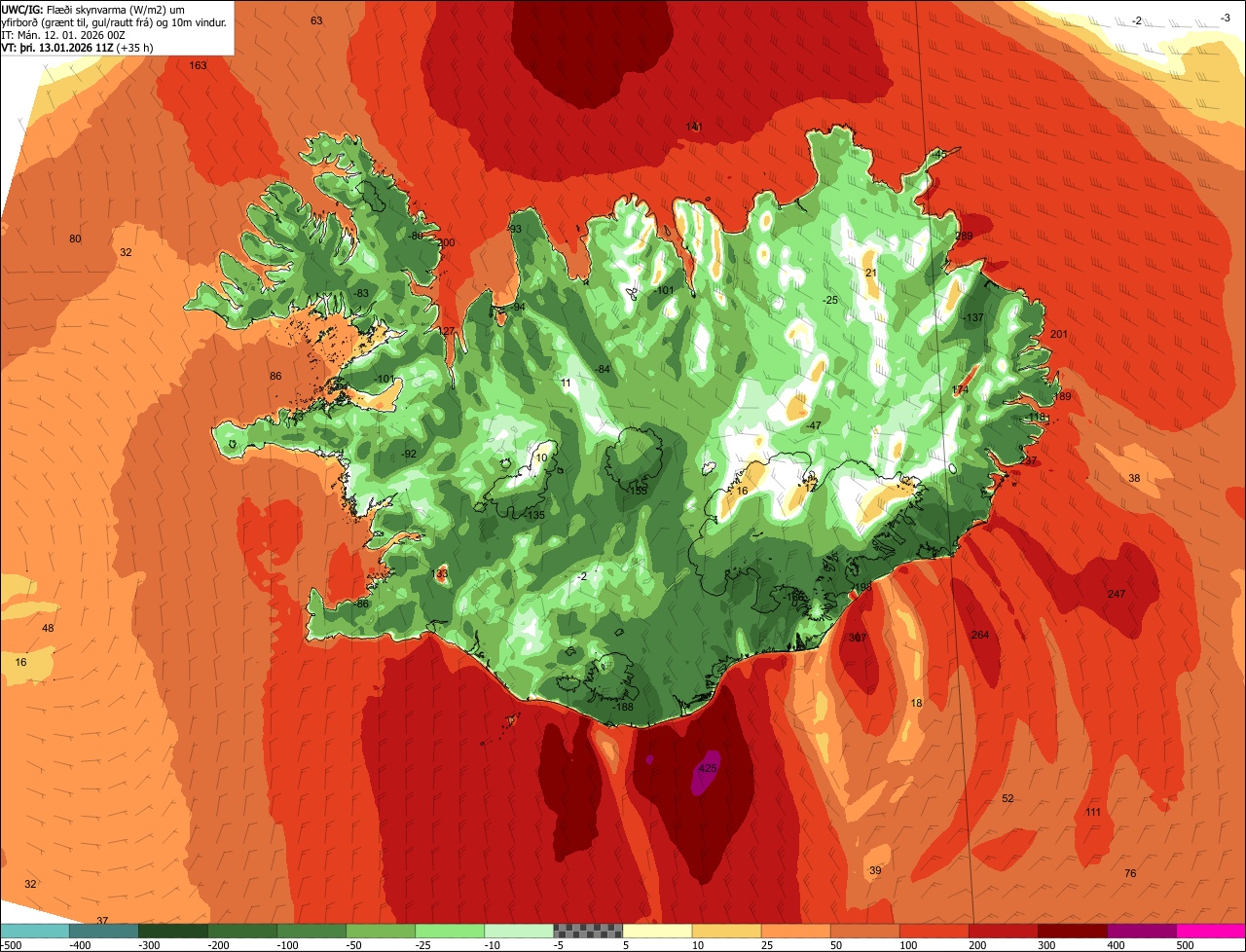Screen dimensions: 1246x952
Task: Click the 33 value in southwest Iceland
Action: pyautogui.click(x=442, y=574)
